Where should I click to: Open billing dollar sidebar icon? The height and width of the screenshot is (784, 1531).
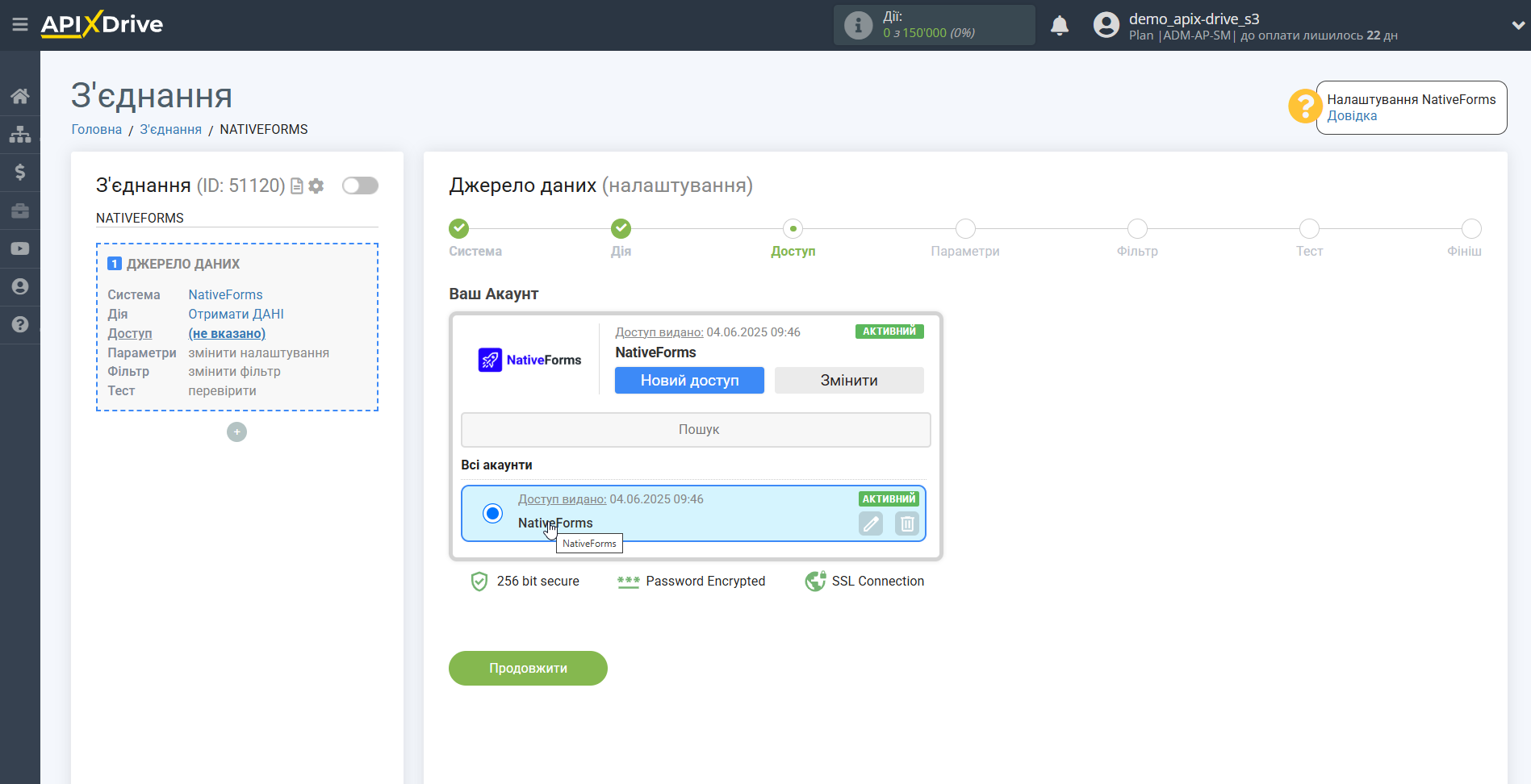click(x=20, y=172)
